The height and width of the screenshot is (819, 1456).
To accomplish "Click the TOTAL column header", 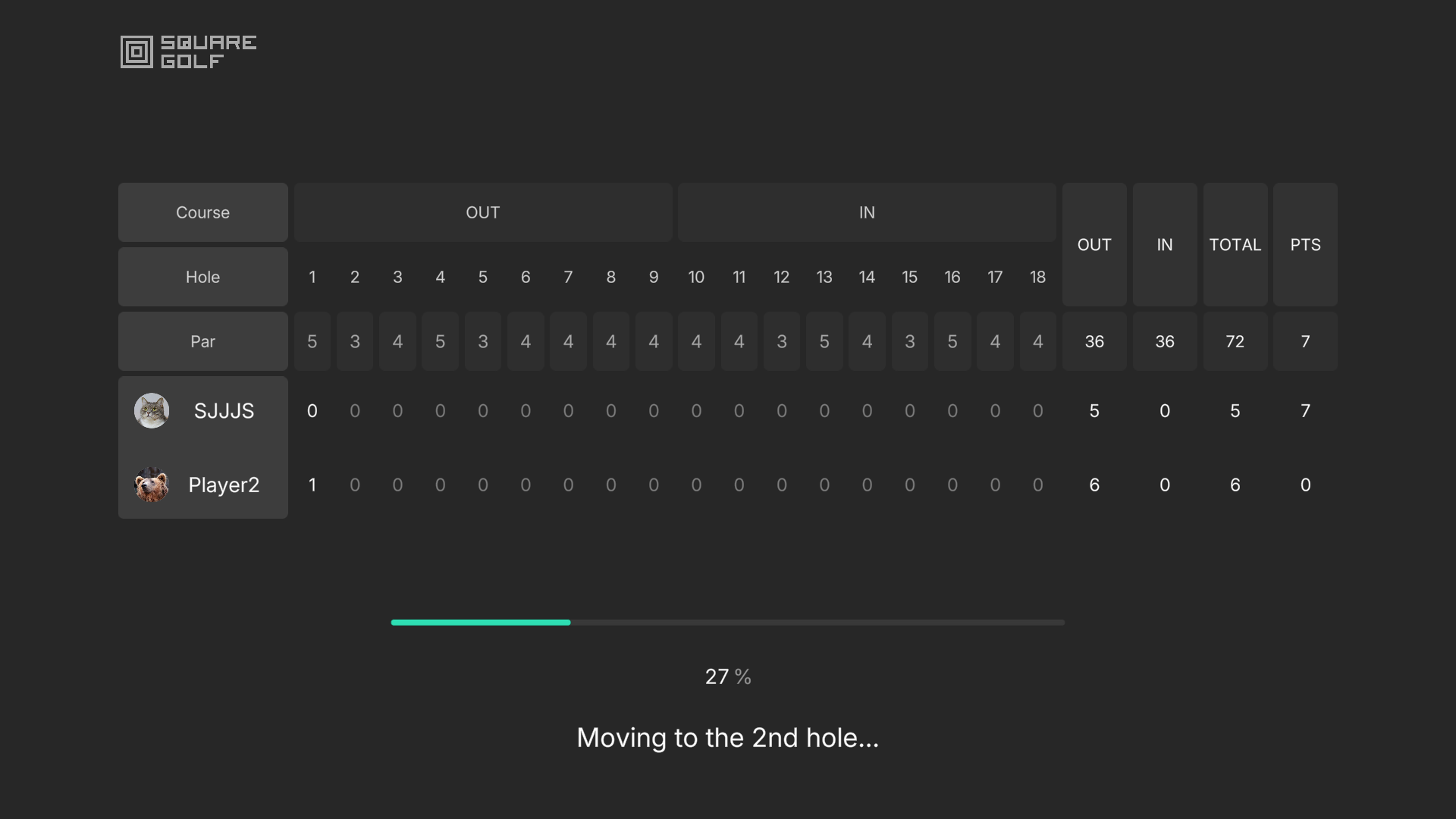I will pos(1235,244).
